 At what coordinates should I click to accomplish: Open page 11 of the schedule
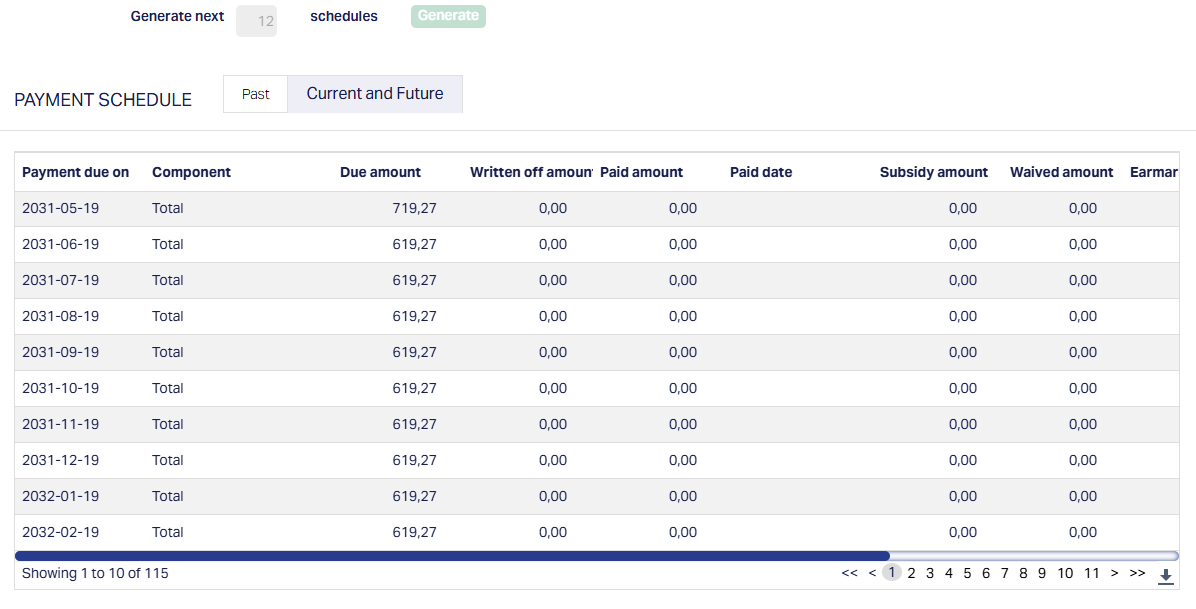tap(1091, 573)
